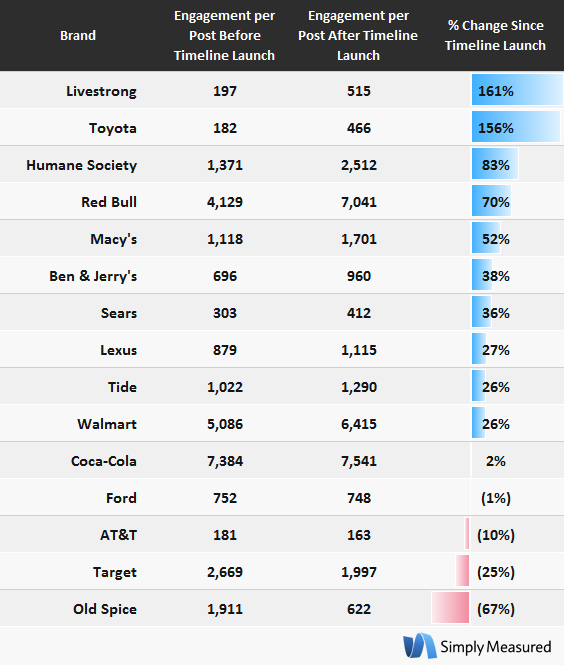Click the Target red negative bar
564x665 pixels.
pos(463,571)
